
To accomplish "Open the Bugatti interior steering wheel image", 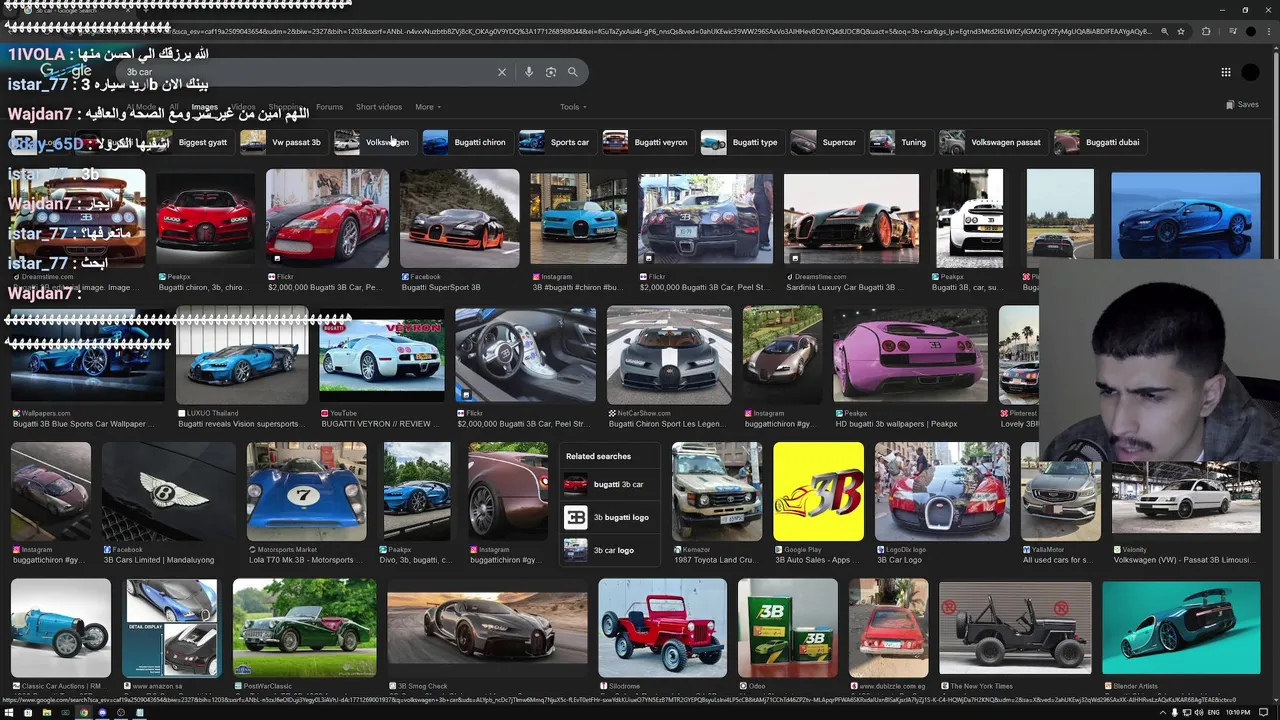I will click(525, 355).
